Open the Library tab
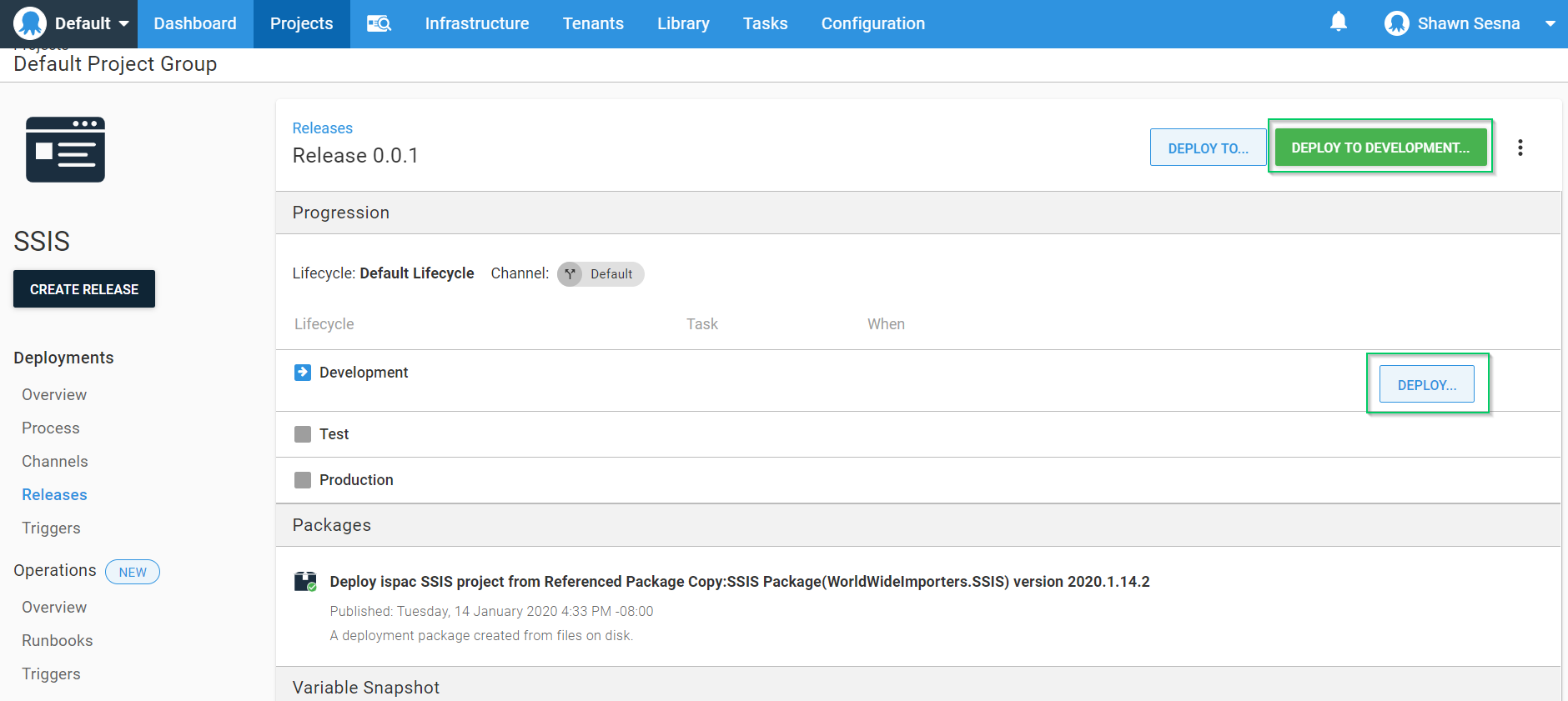The image size is (1568, 701). 682,23
